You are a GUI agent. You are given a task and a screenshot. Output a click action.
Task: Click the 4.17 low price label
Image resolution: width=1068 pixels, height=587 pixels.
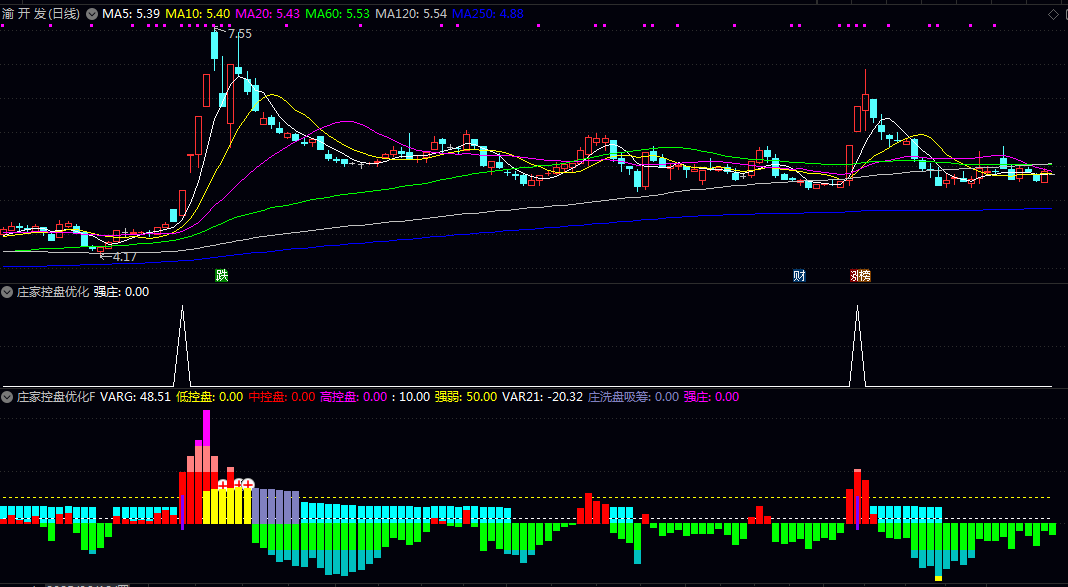tap(124, 257)
